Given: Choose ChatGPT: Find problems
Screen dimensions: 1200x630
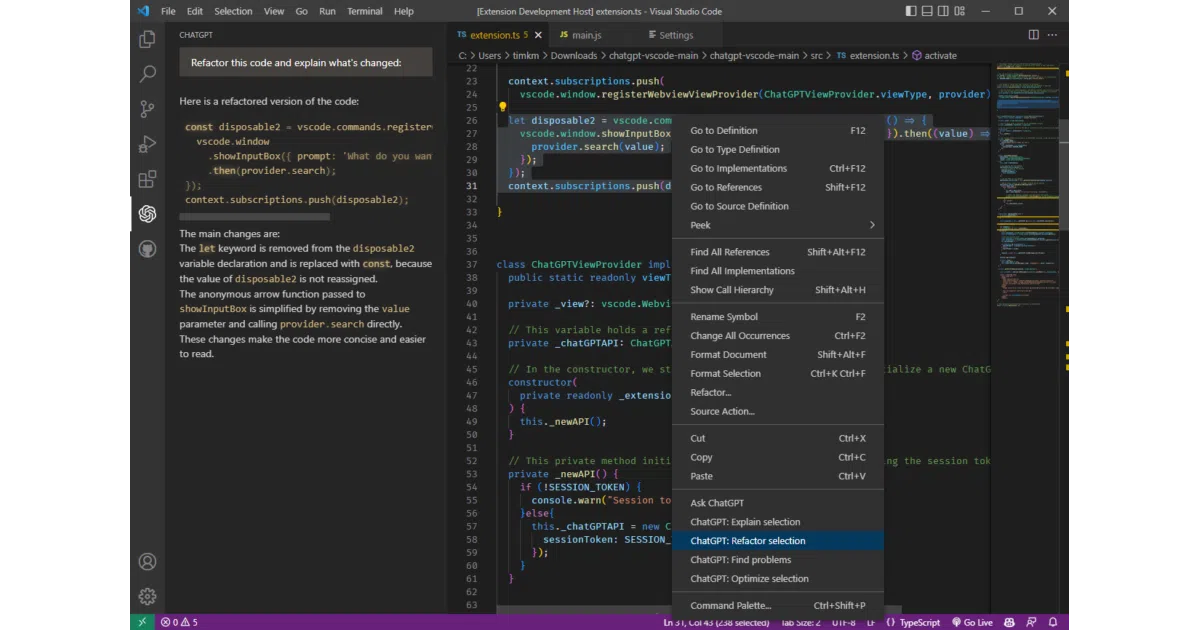Looking at the screenshot, I should coord(778,560).
